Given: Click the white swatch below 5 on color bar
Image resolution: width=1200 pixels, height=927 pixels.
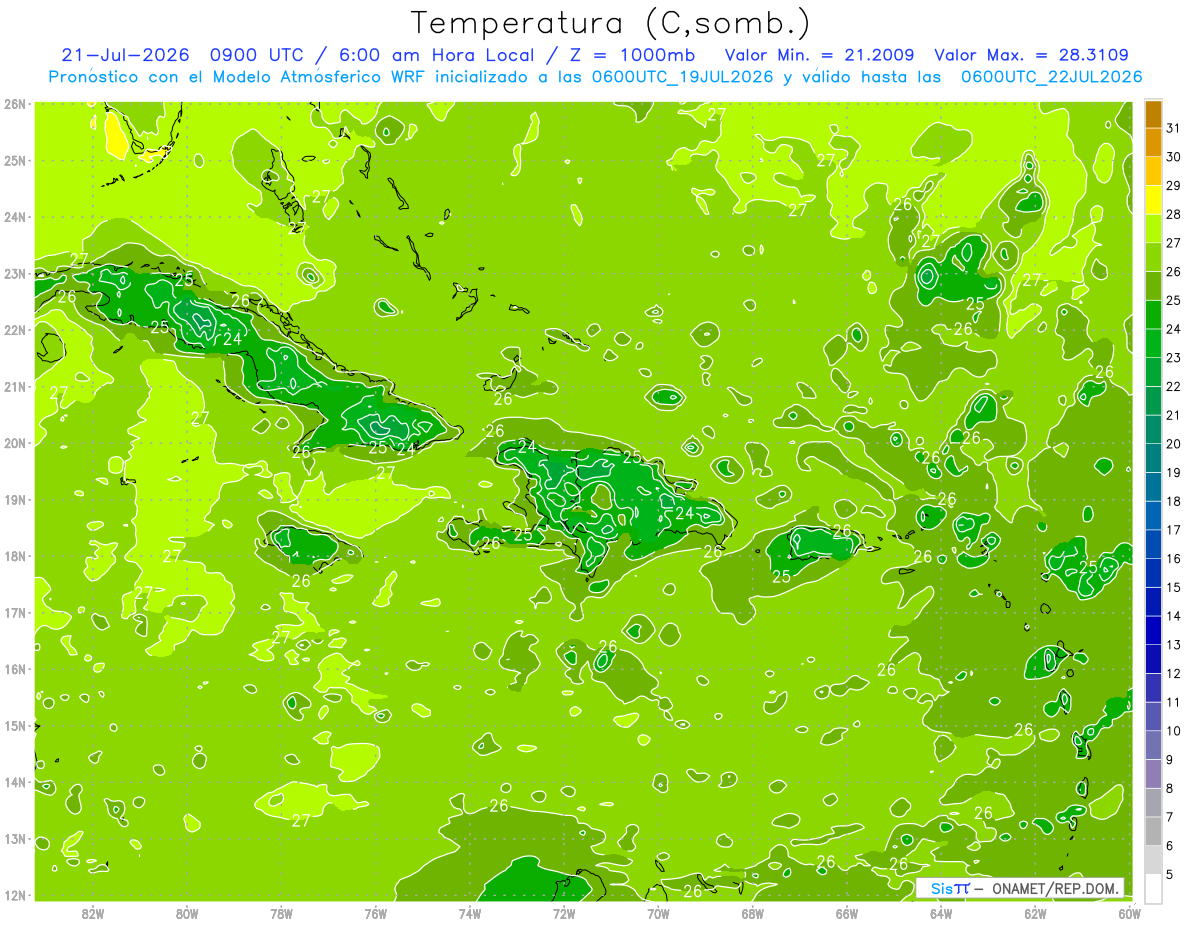Looking at the screenshot, I should click(1153, 887).
